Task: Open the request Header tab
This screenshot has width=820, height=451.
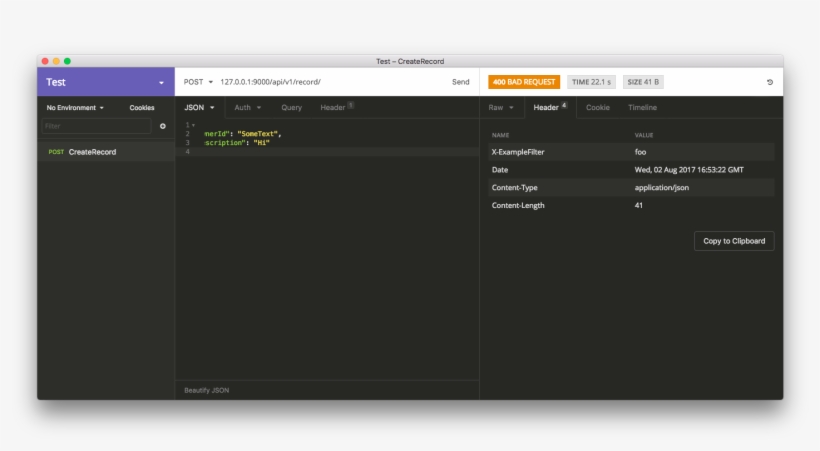Action: click(x=336, y=107)
